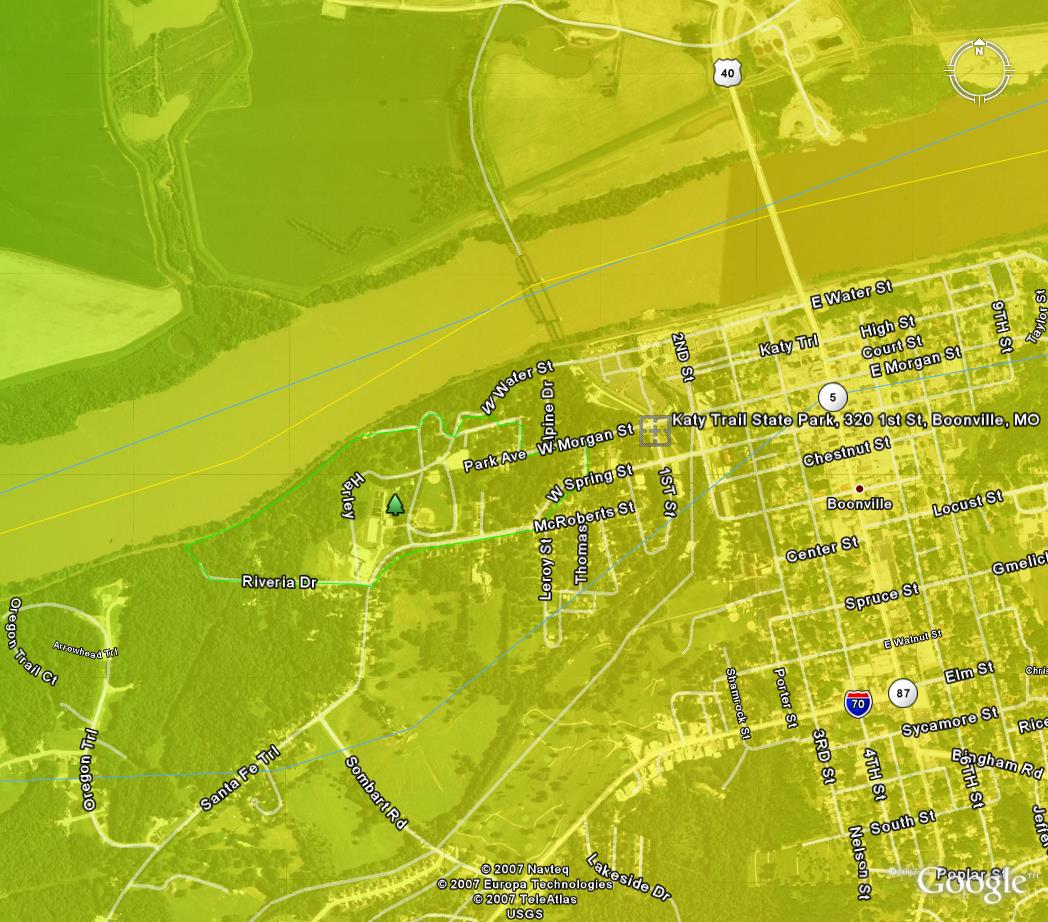Click the Boonville city dot marker
The height and width of the screenshot is (922, 1048).
point(859,489)
